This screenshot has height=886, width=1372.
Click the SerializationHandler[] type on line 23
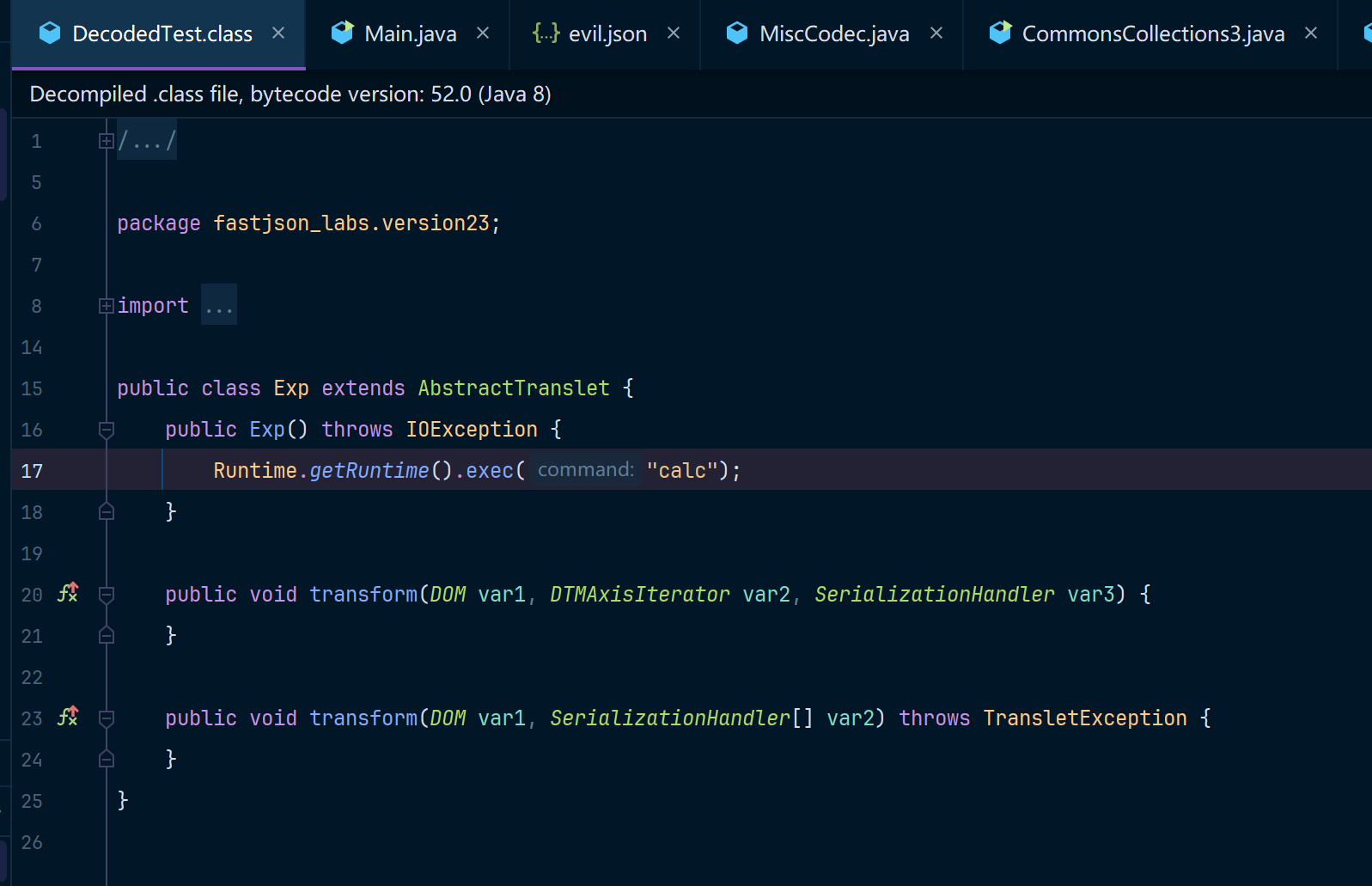pos(681,718)
